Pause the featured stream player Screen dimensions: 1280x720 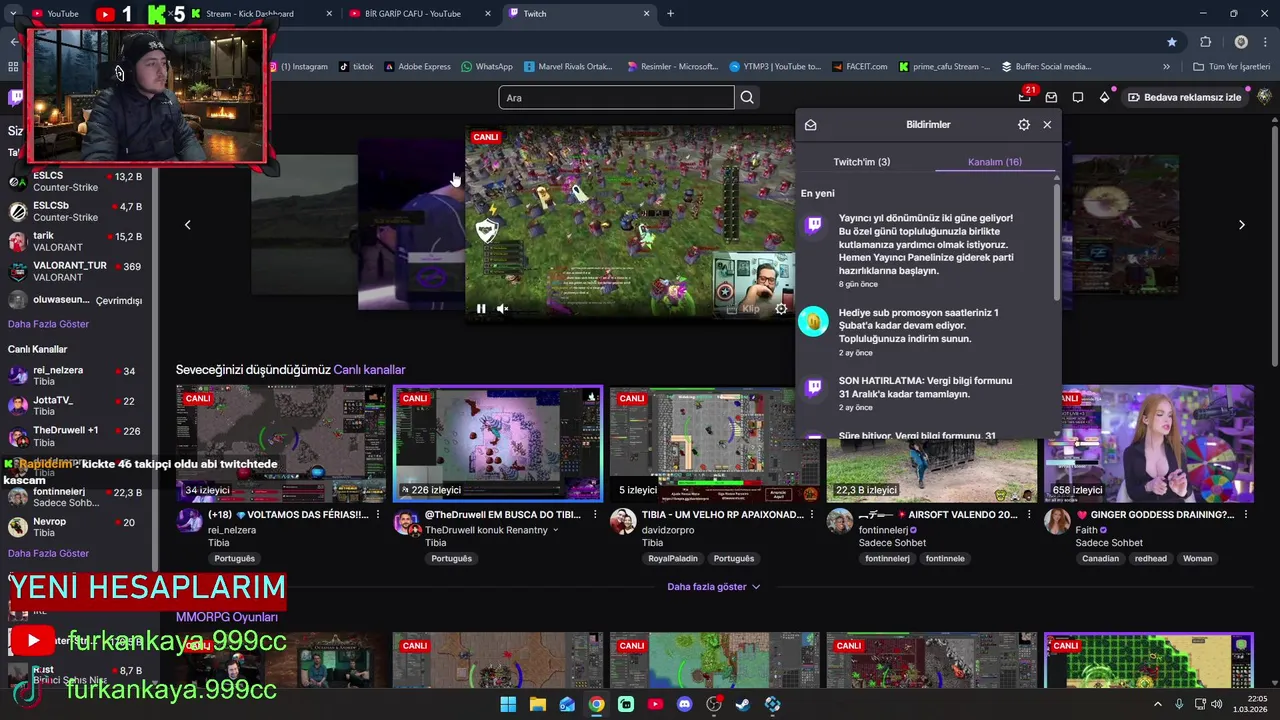point(481,309)
